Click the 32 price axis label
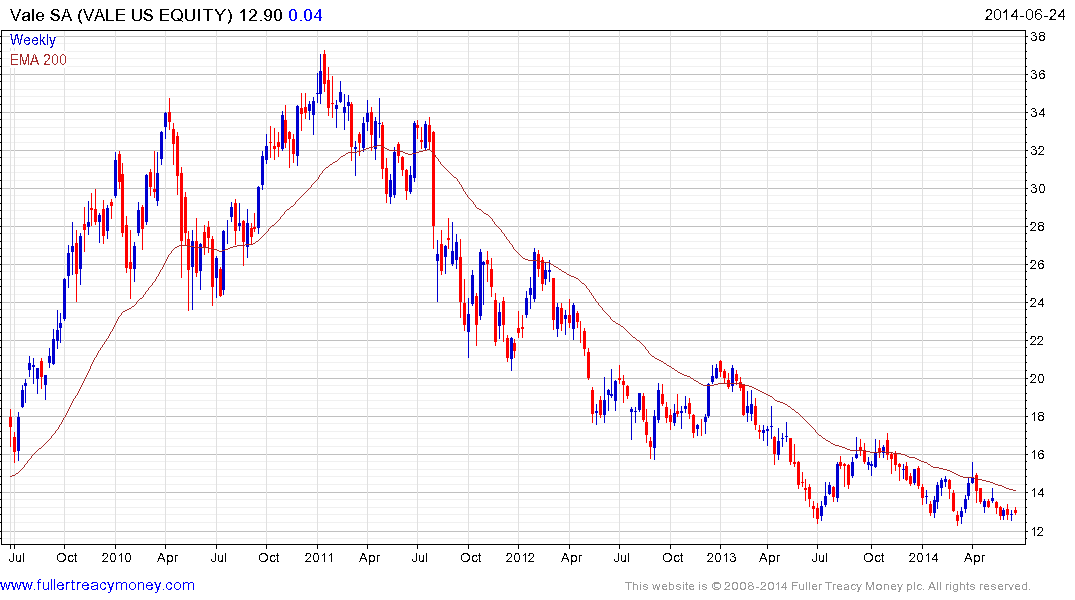The width and height of the screenshot is (1075, 600). coord(1038,151)
